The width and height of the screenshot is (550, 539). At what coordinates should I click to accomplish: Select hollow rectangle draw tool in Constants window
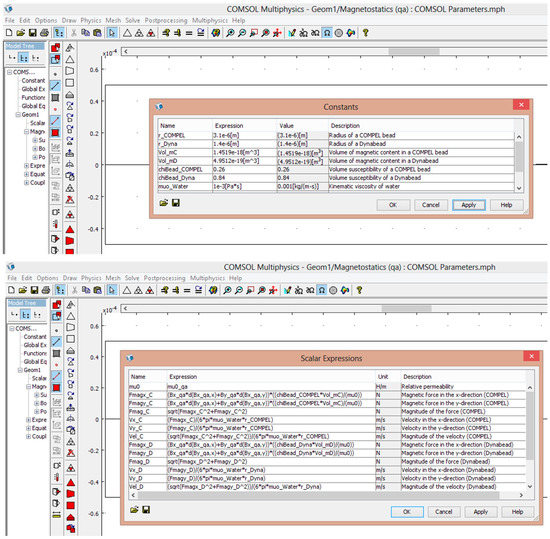(x=70, y=83)
